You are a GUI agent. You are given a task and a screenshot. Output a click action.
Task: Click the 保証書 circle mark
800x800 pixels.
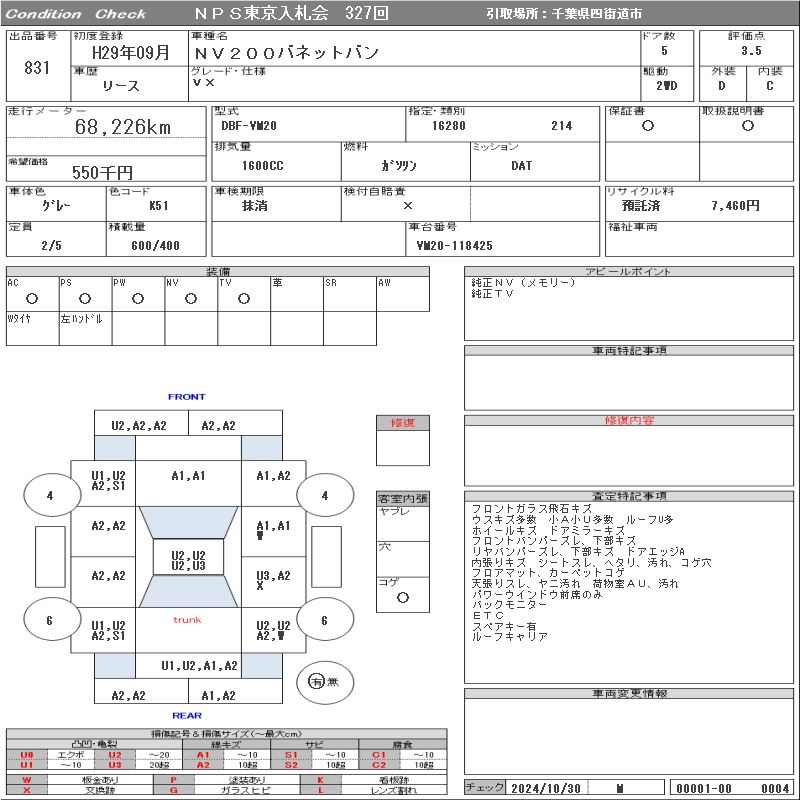click(648, 126)
